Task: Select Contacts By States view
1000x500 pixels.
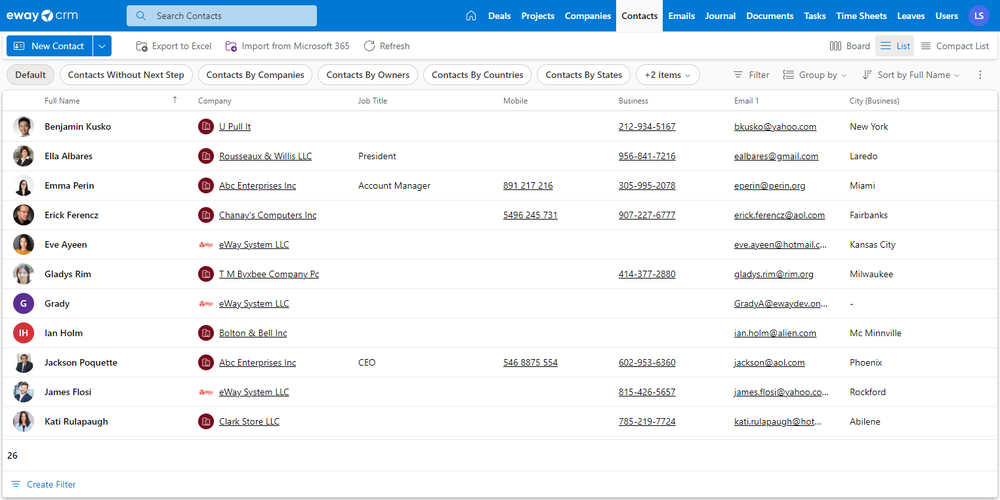Action: [584, 75]
